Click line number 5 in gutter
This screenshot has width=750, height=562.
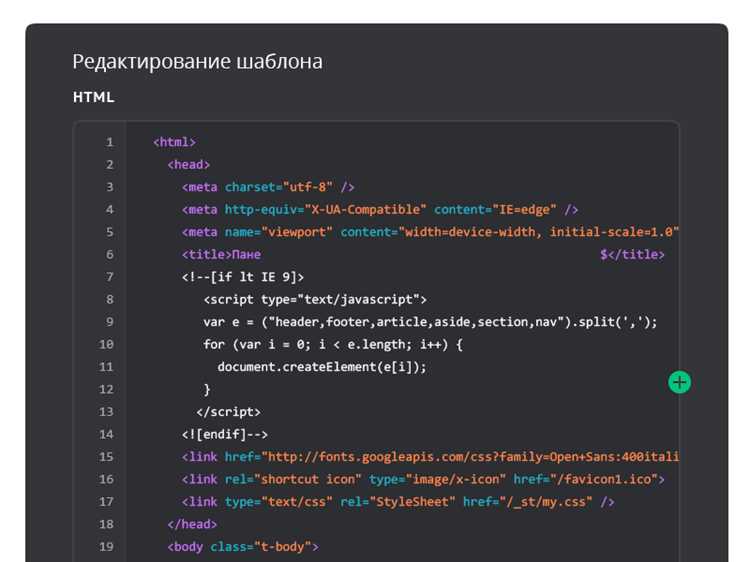pos(110,232)
